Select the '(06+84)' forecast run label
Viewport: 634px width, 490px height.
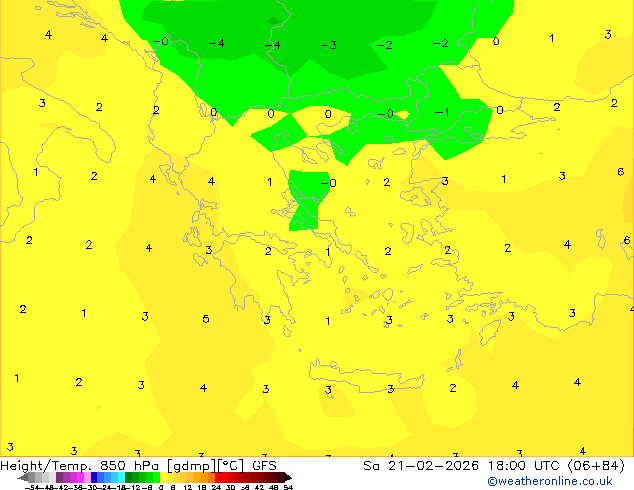(596, 466)
